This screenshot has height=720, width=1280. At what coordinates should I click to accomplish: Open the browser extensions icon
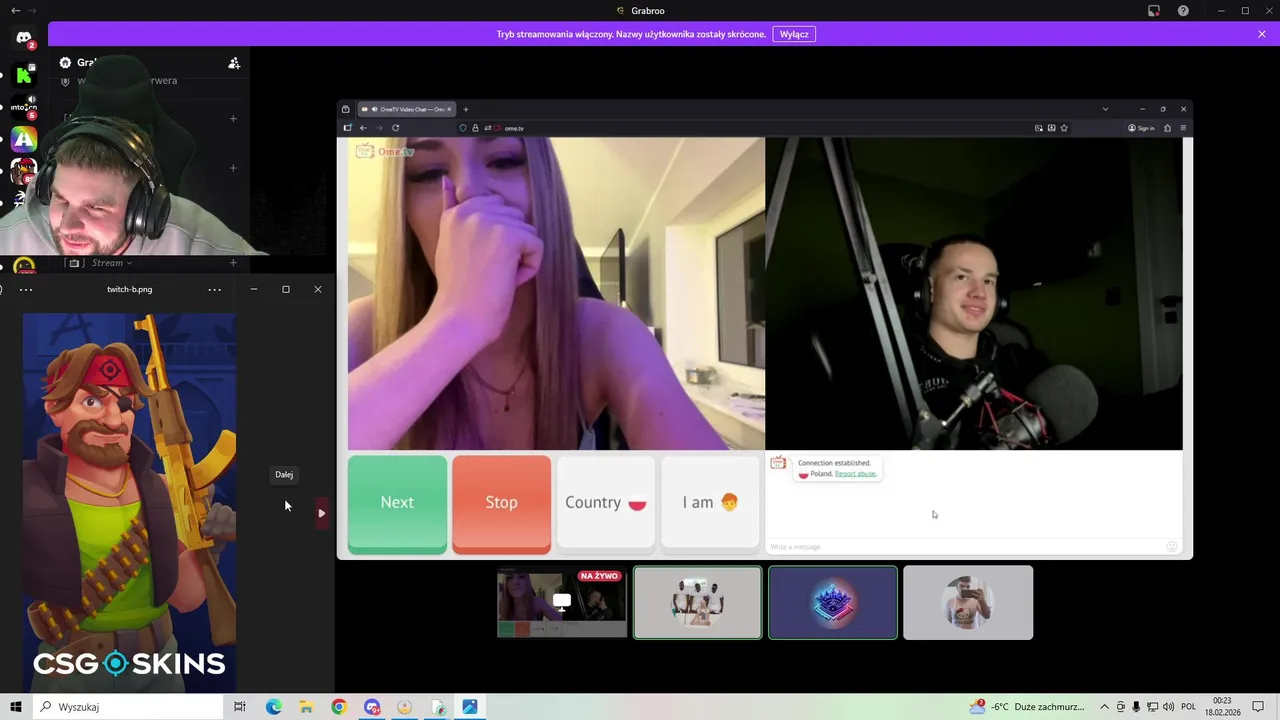click(1167, 128)
